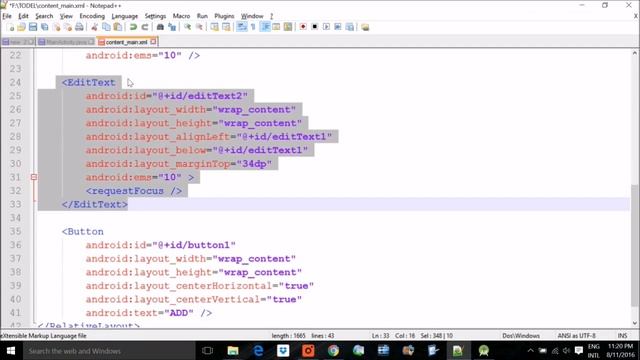Click the layout_centerVertical attribute line

(193, 300)
